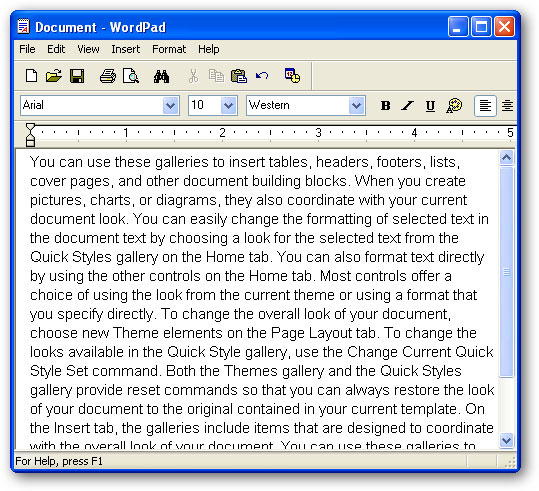Toggle Underline formatting
The height and width of the screenshot is (491, 539).
pyautogui.click(x=430, y=106)
